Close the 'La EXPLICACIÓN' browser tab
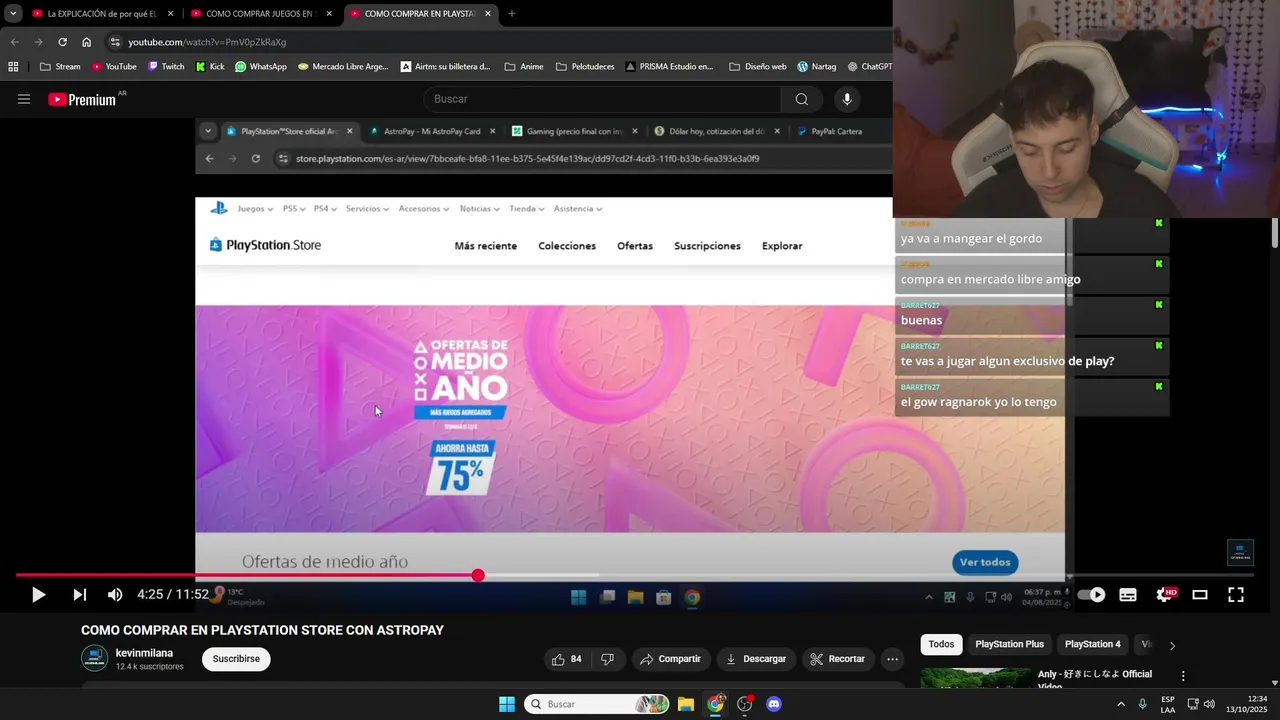The height and width of the screenshot is (720, 1280). 170,14
